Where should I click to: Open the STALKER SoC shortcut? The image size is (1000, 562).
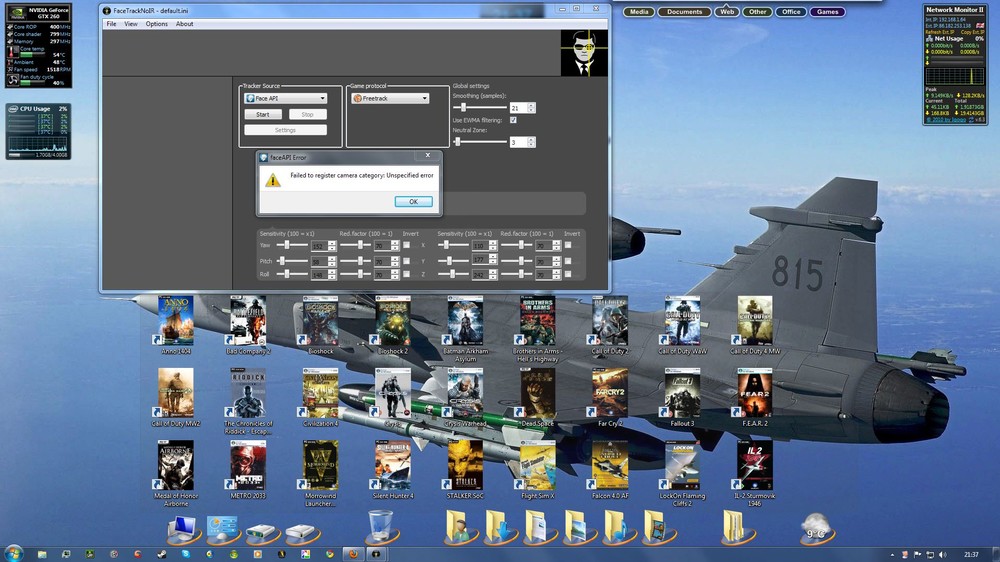coord(466,470)
